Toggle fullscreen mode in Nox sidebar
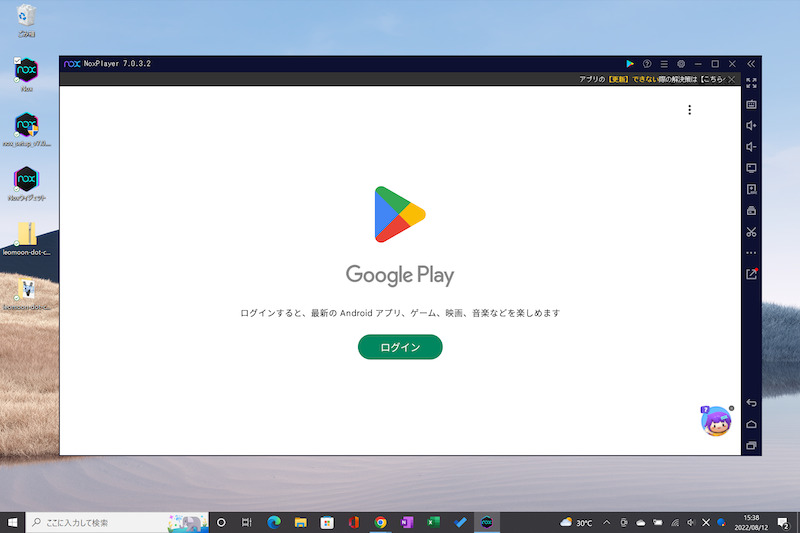 point(751,82)
